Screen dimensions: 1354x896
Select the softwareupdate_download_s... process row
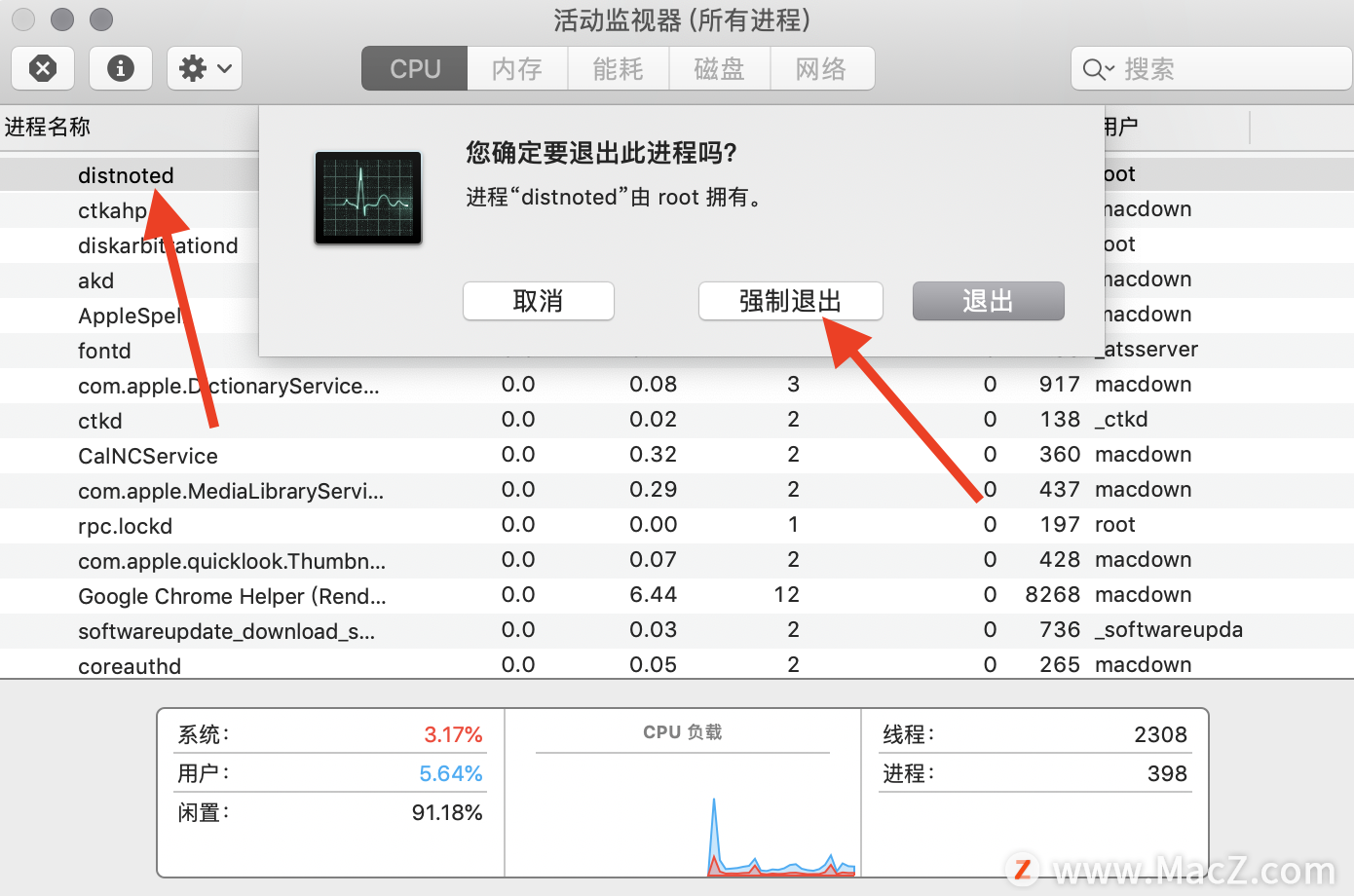[x=677, y=631]
